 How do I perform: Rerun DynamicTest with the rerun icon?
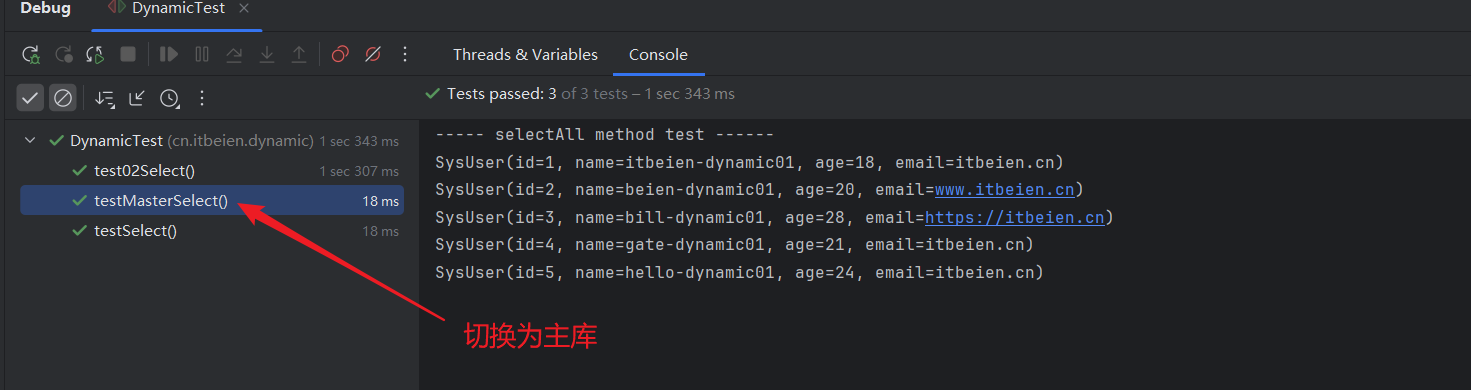tap(31, 55)
